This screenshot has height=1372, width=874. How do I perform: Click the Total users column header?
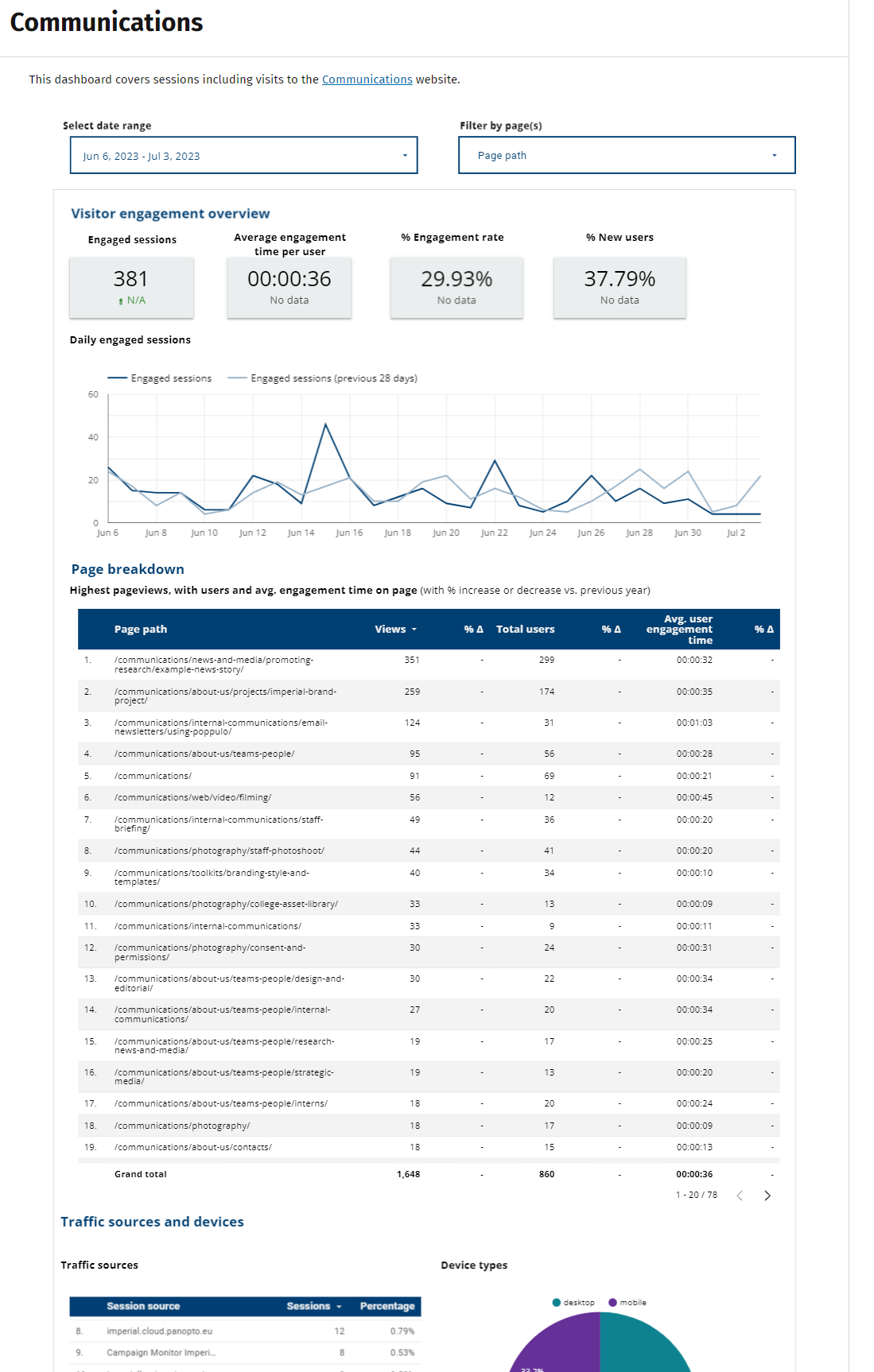click(x=525, y=630)
